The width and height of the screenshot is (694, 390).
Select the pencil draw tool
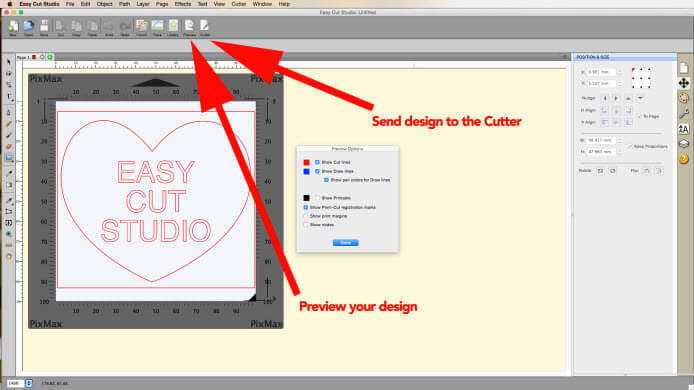coord(9,124)
